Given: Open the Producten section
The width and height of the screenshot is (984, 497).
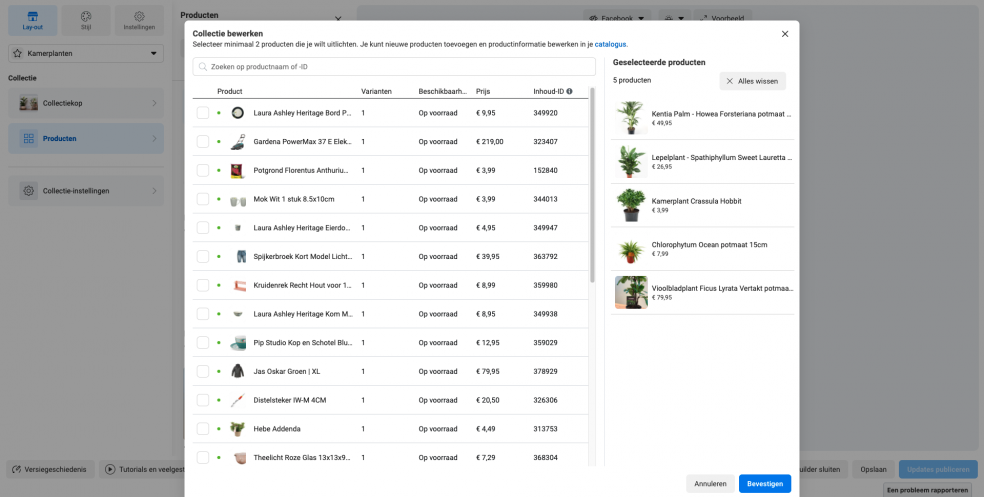Looking at the screenshot, I should [86, 139].
